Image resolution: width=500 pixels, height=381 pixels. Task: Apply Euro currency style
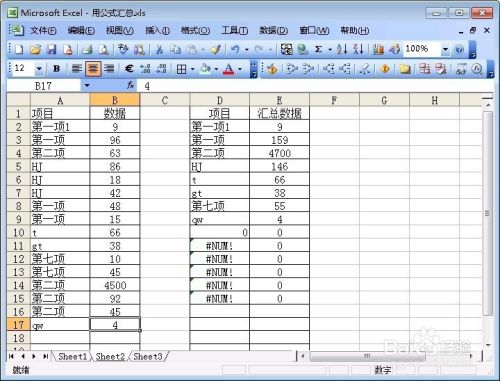point(129,69)
